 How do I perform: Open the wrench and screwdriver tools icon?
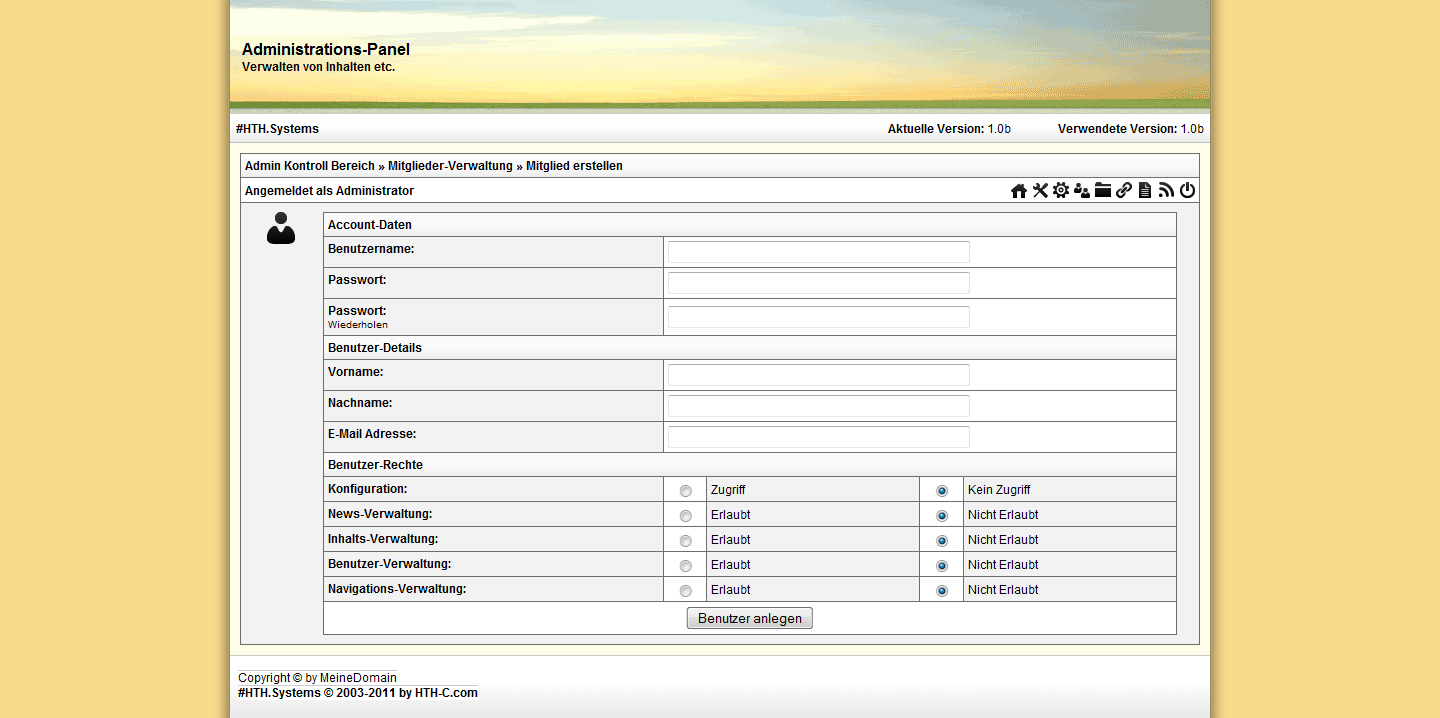(1040, 191)
